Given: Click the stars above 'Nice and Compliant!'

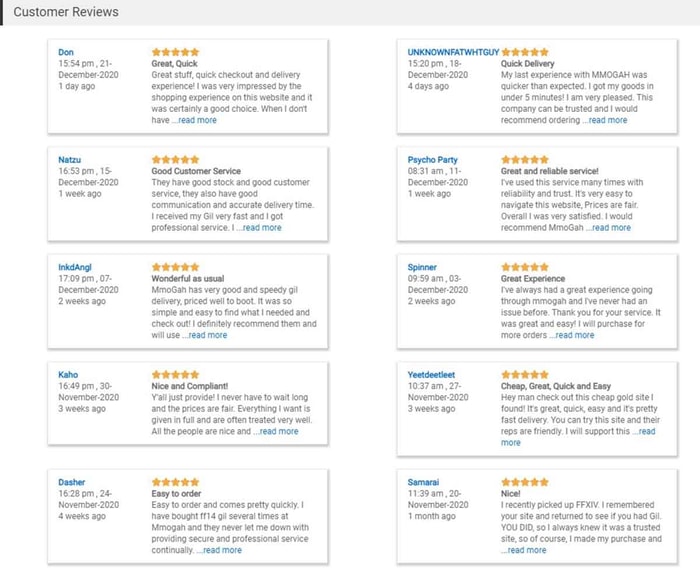Looking at the screenshot, I should tap(175, 375).
